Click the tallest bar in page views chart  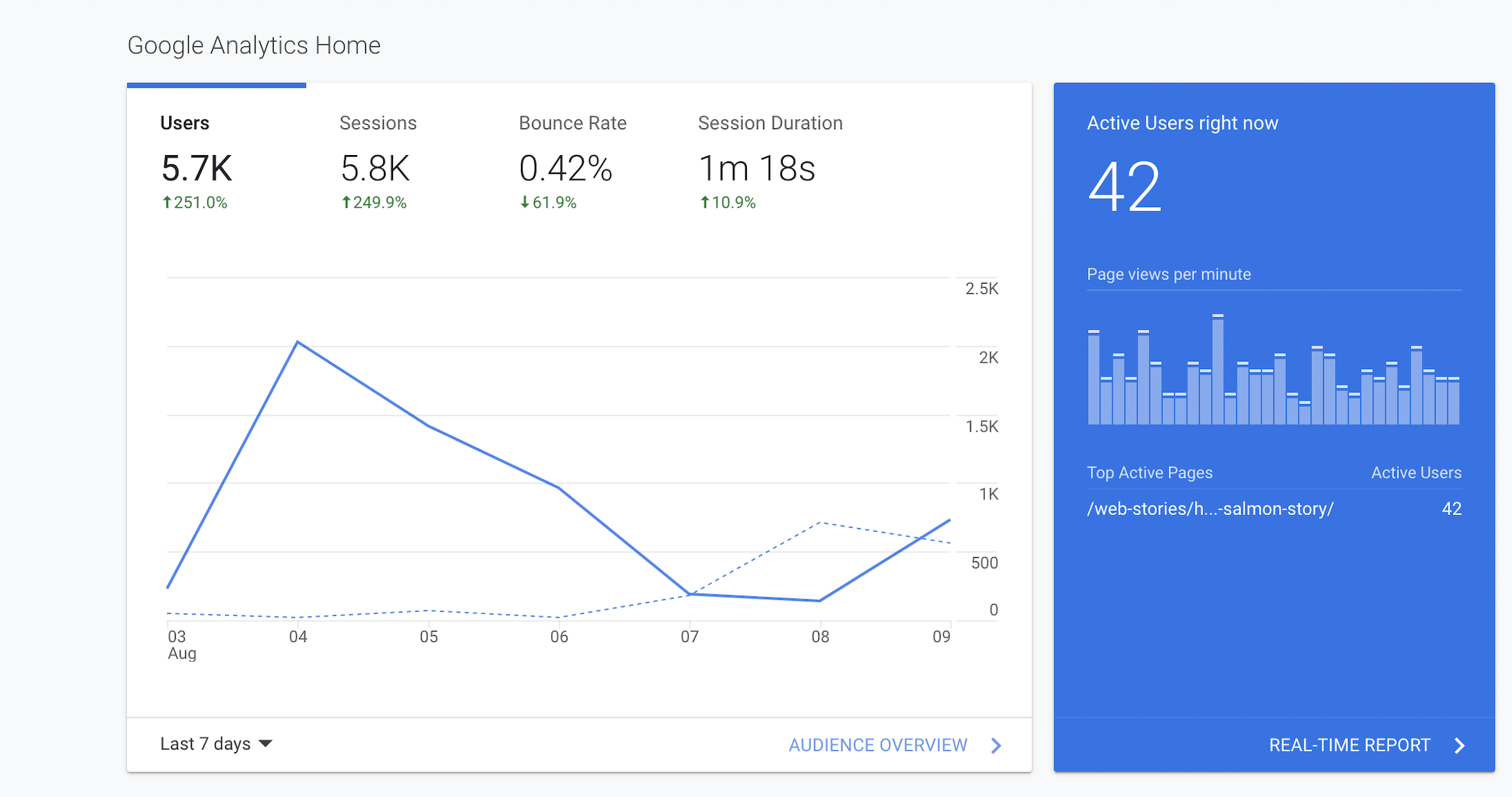click(1218, 370)
